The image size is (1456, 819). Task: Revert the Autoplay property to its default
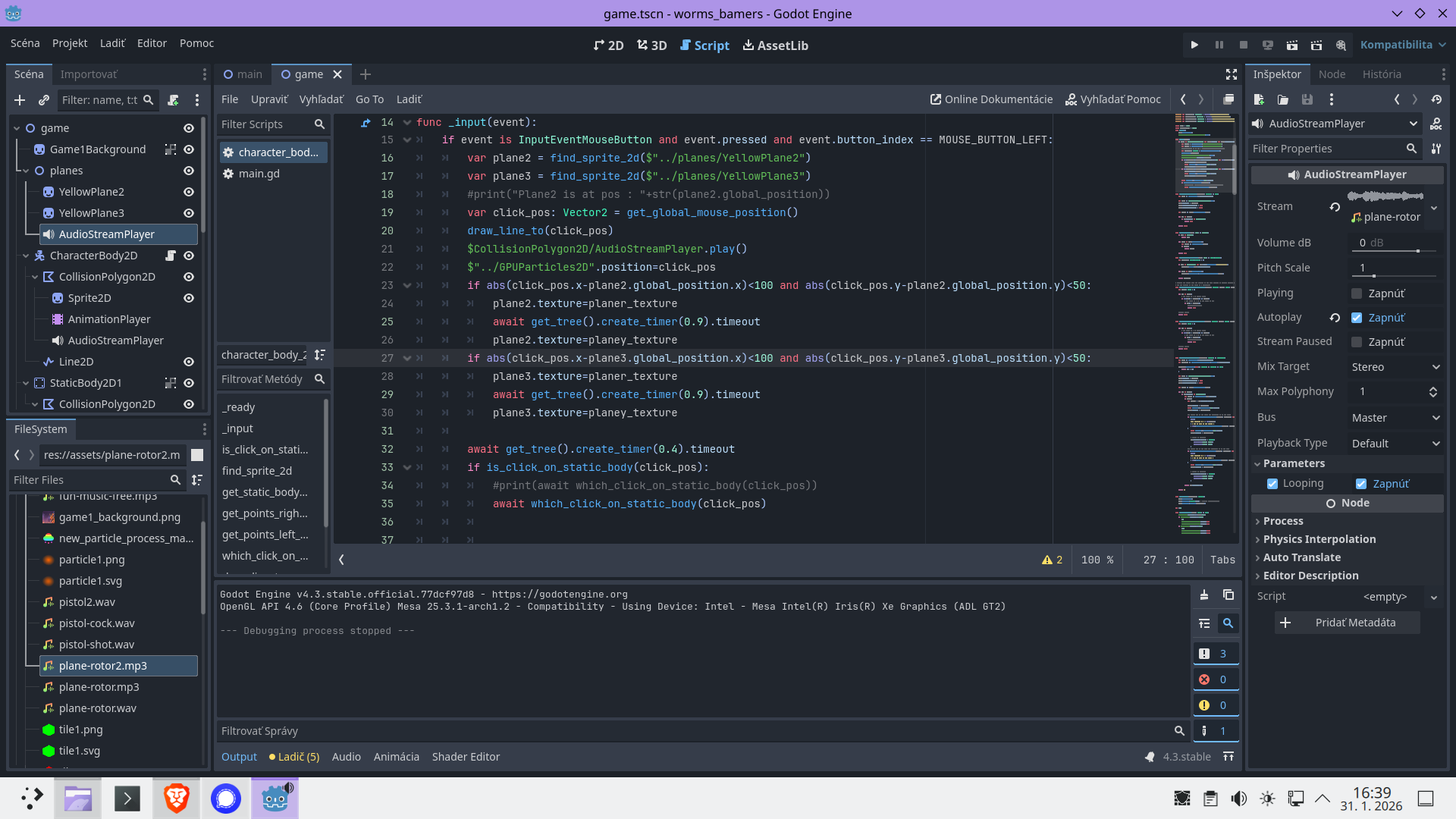tap(1335, 318)
